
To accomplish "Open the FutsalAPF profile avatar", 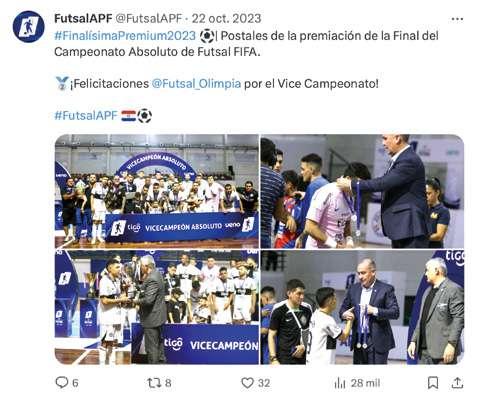I will coord(29,27).
